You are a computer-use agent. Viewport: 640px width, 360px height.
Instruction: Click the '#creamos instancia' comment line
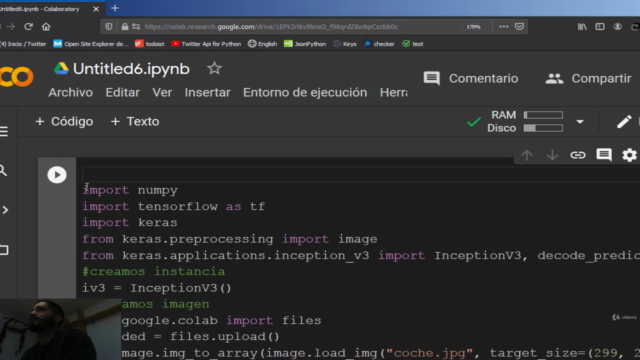(153, 271)
